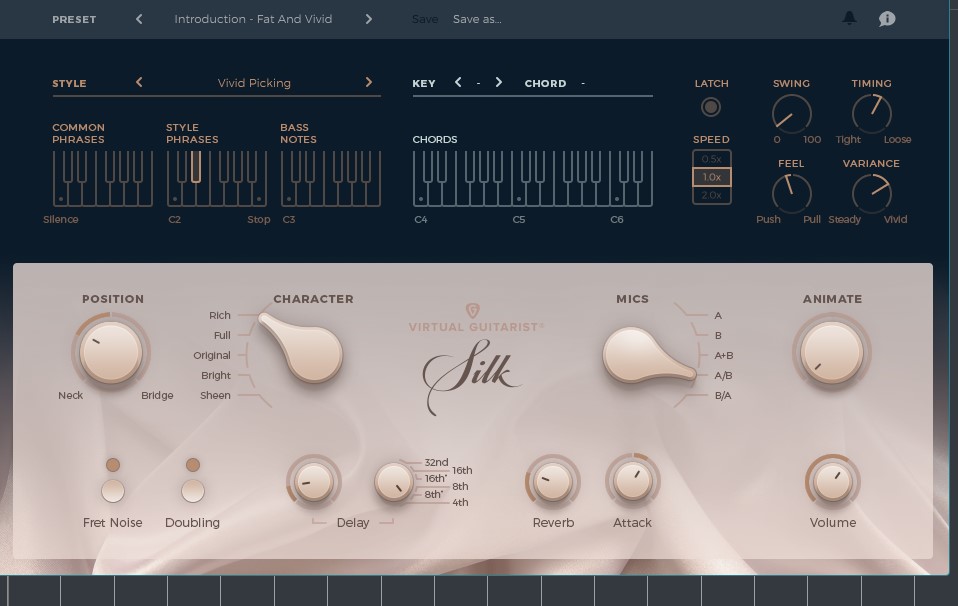Image resolution: width=958 pixels, height=606 pixels.
Task: Select previous style arrow
Action: (x=139, y=83)
